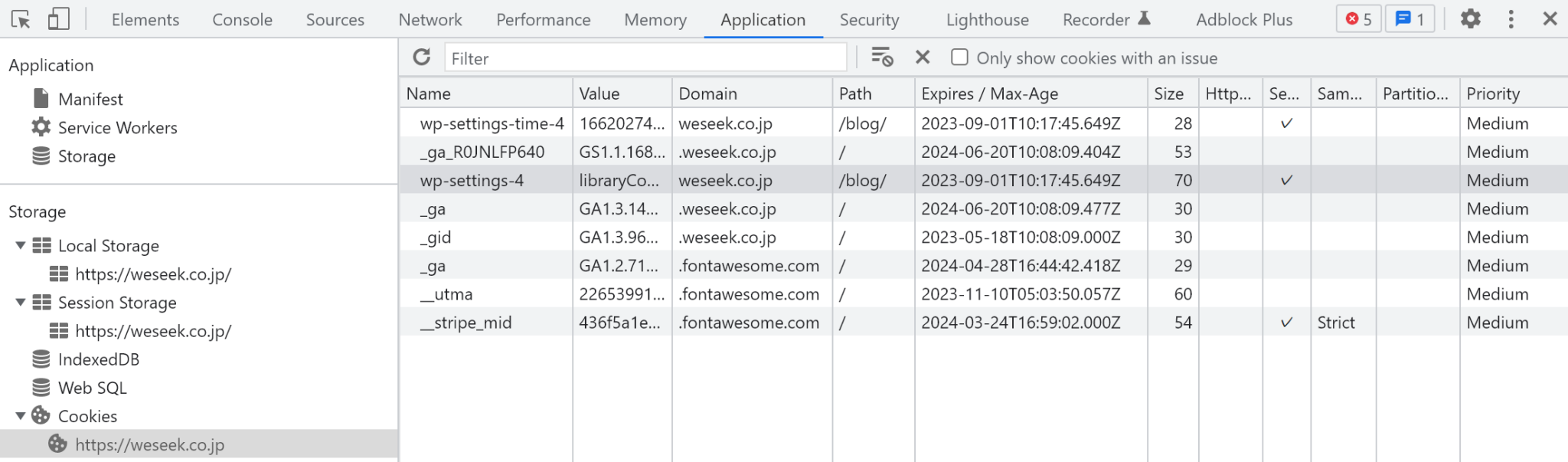The height and width of the screenshot is (462, 1568).
Task: Click the blue issues counter badge
Action: point(1410,19)
